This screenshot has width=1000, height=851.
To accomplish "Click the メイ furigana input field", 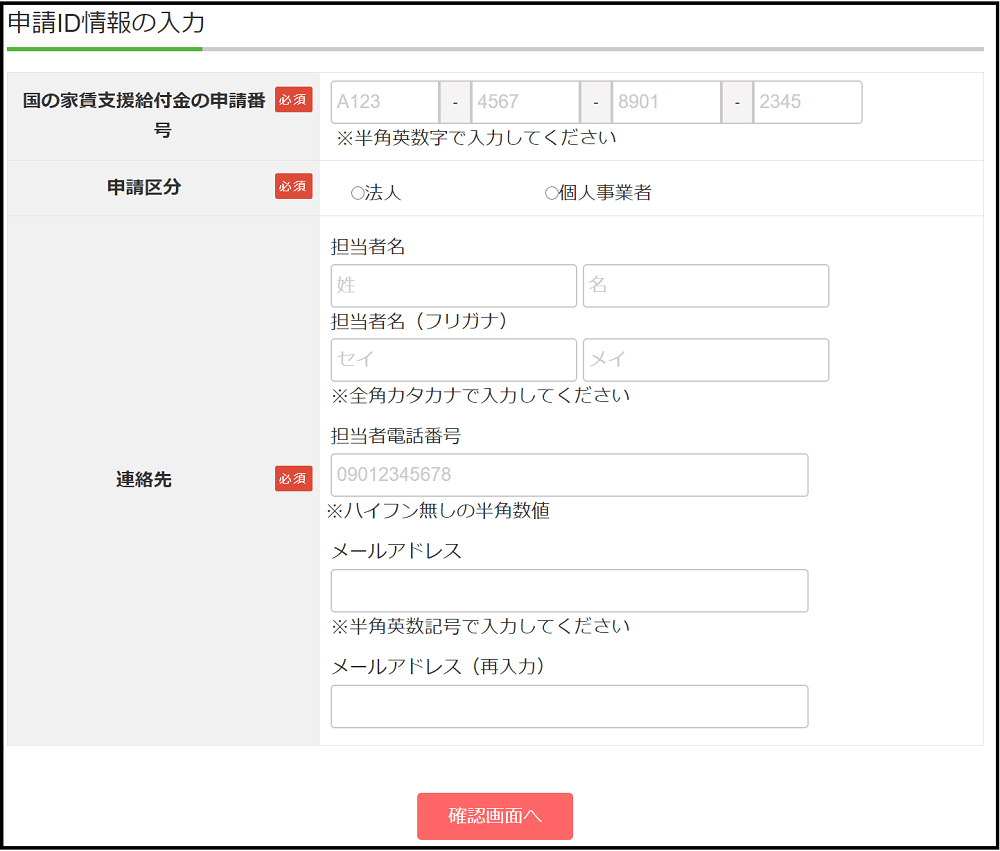I will (706, 360).
